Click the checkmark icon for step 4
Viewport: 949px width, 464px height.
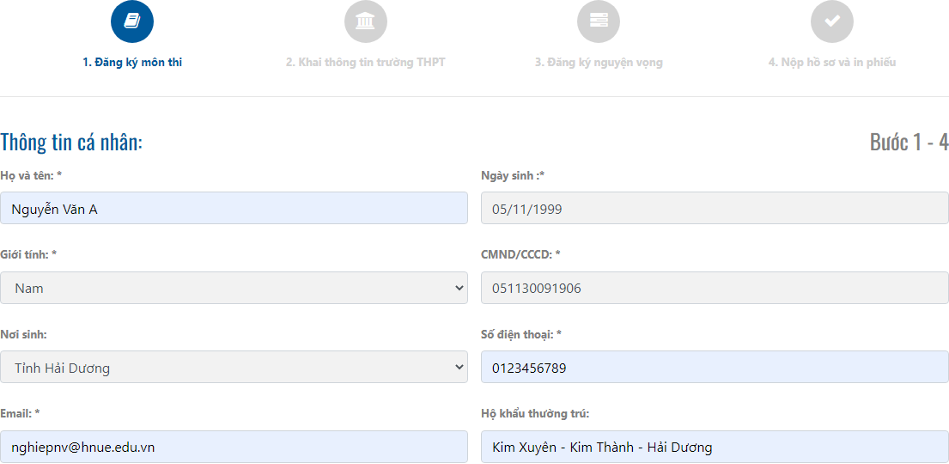pos(831,21)
